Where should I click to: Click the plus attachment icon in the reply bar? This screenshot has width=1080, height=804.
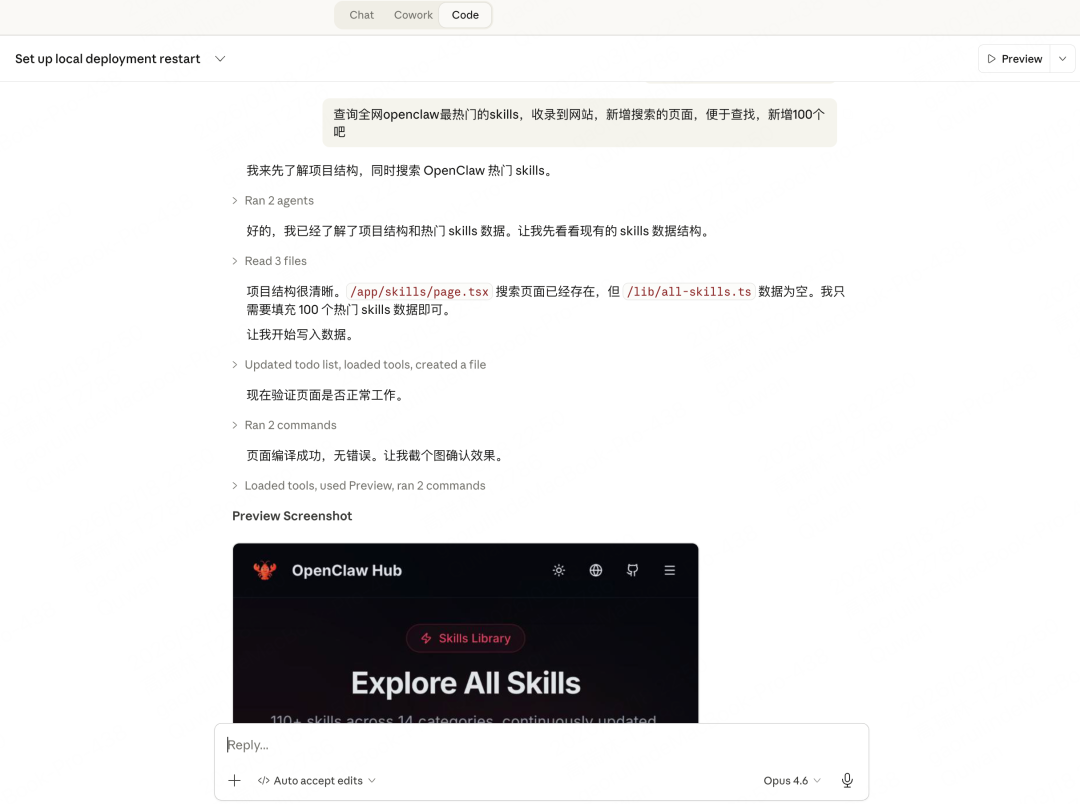click(234, 780)
